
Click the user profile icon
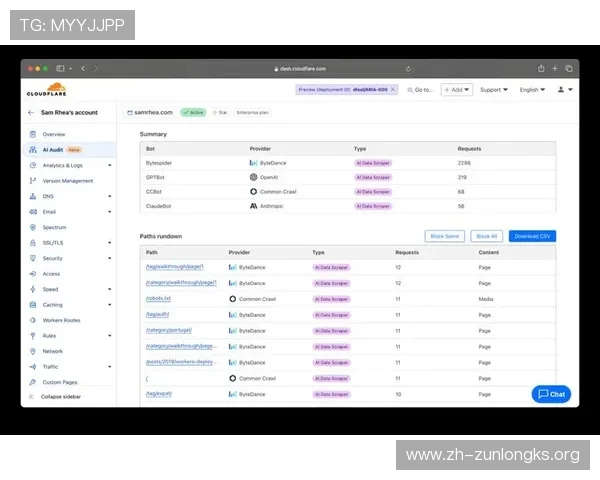pos(563,89)
